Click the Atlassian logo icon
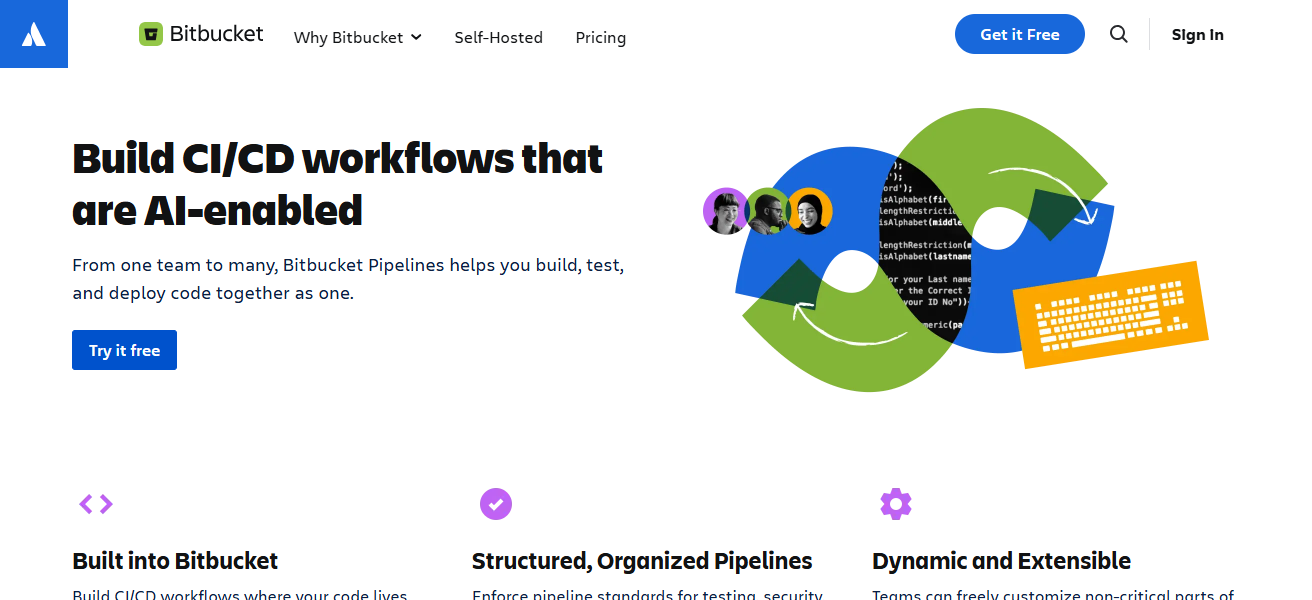This screenshot has height=600, width=1312. (x=34, y=34)
